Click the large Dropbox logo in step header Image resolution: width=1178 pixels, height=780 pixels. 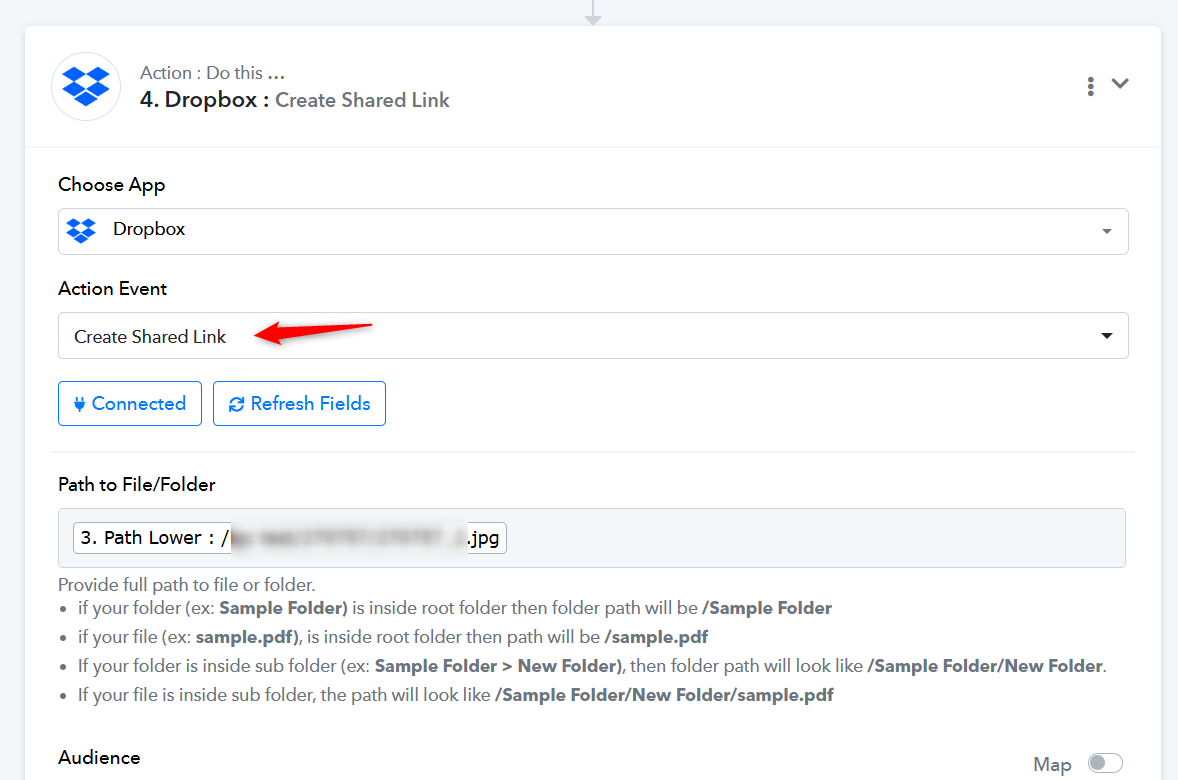coord(86,86)
